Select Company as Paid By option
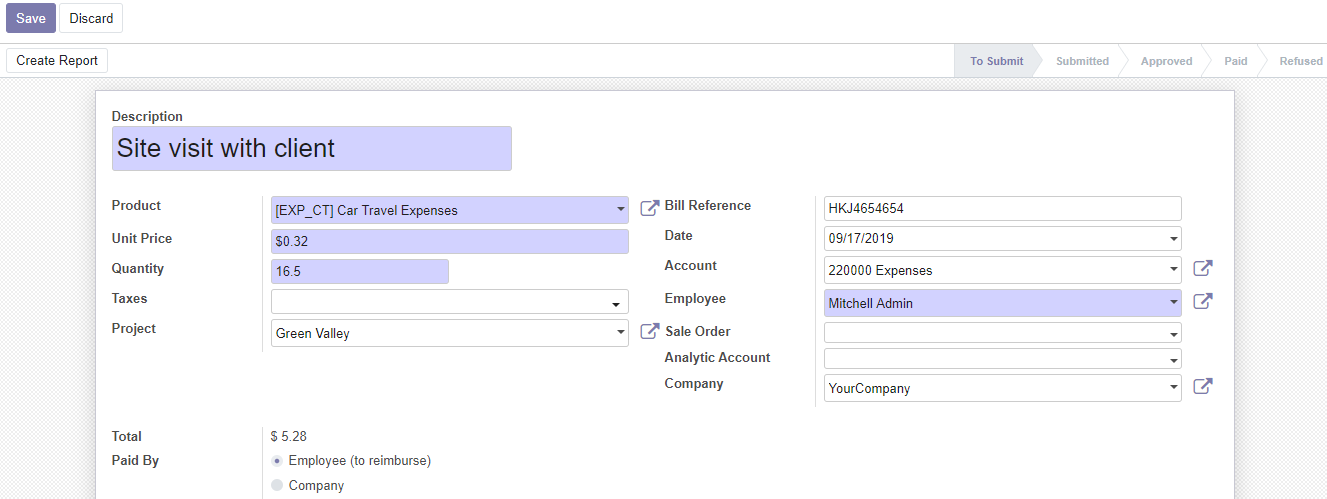This screenshot has width=1327, height=499. coord(277,485)
